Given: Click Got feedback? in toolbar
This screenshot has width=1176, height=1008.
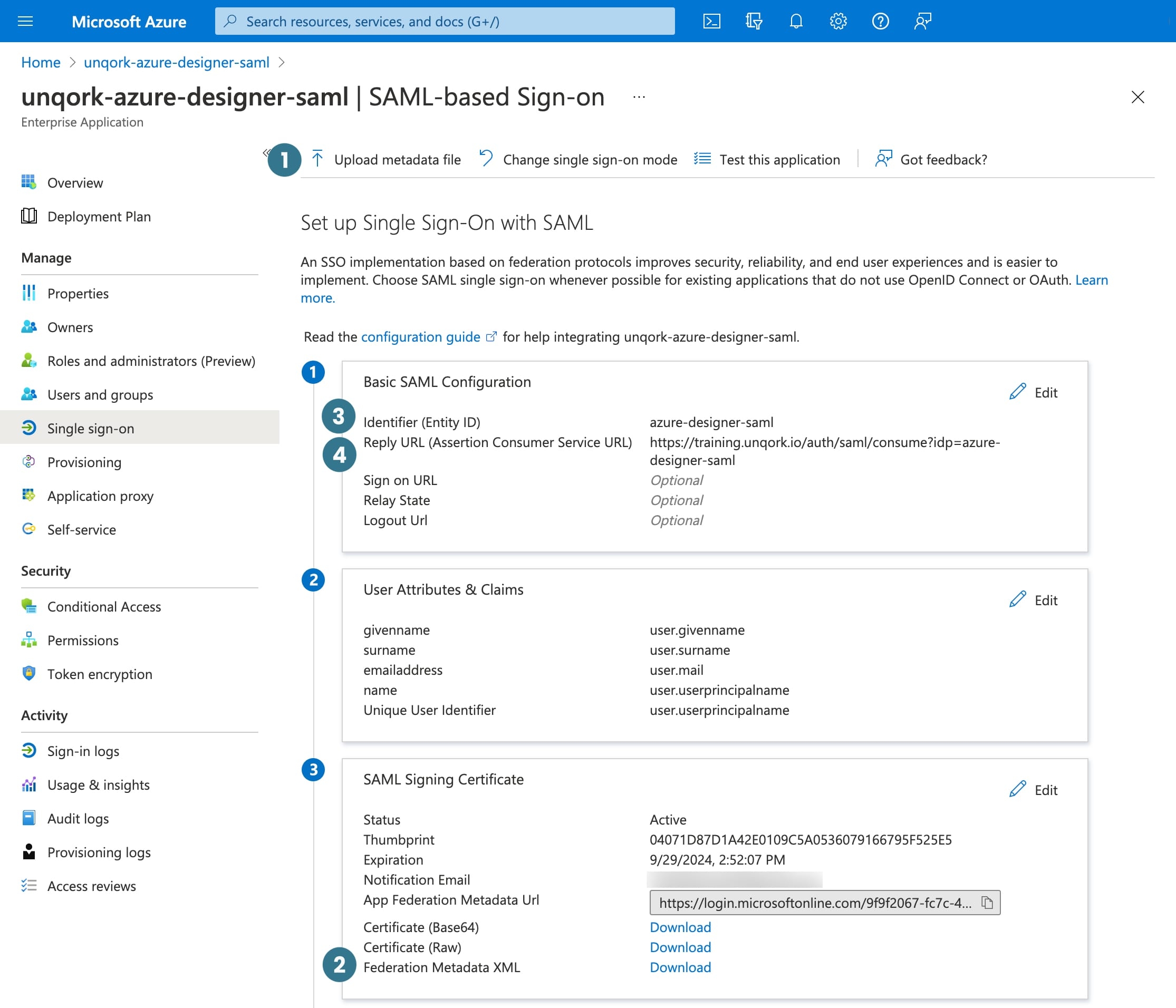Looking at the screenshot, I should tap(931, 159).
